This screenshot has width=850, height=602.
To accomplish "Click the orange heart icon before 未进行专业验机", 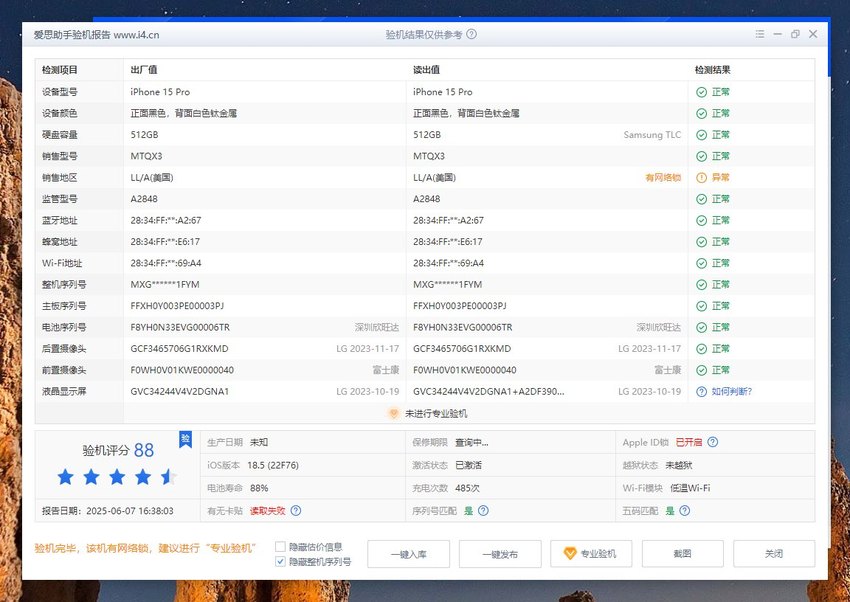I will pyautogui.click(x=394, y=413).
